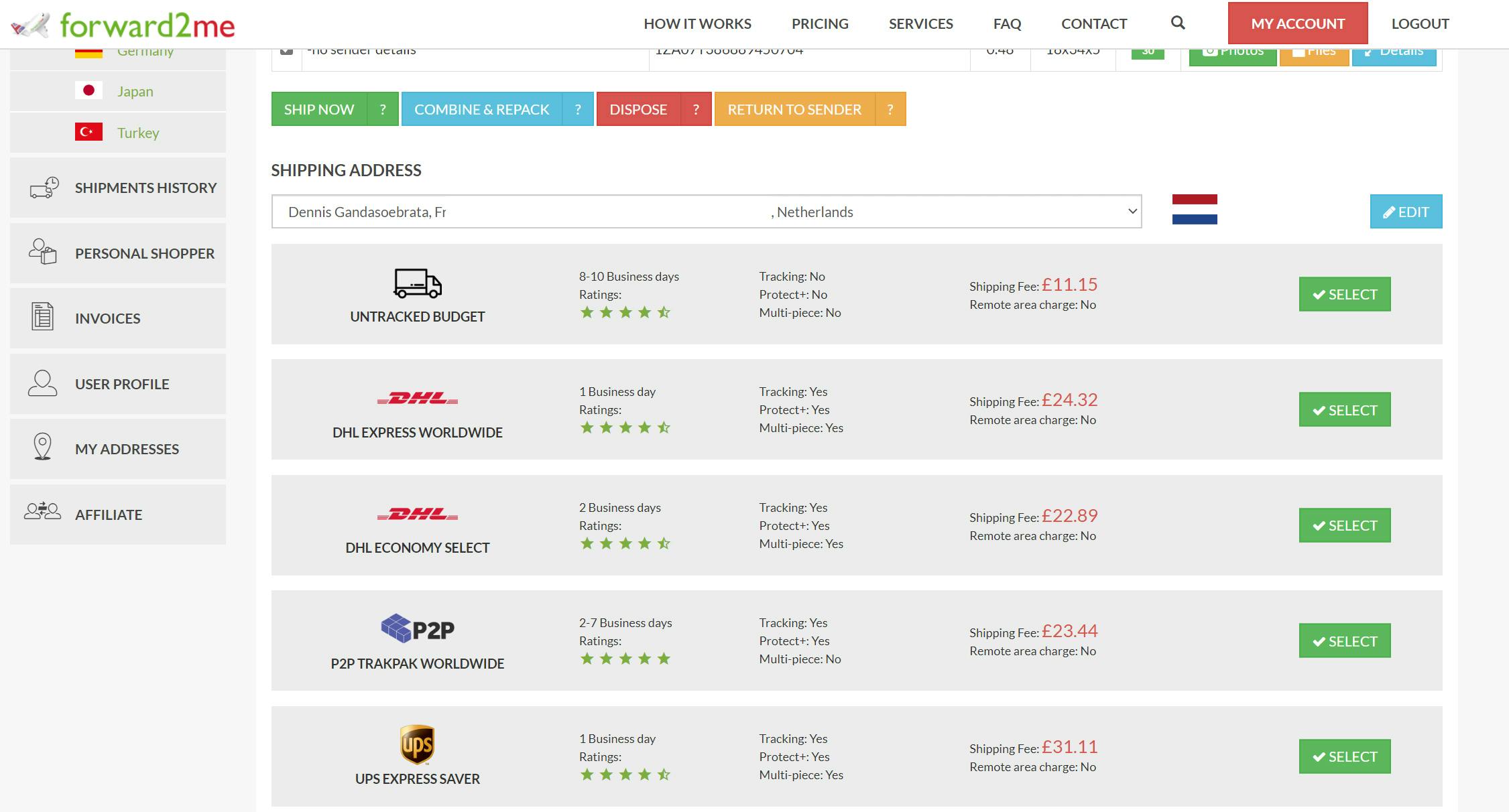This screenshot has width=1509, height=812.
Task: Click the Shipments History truck icon
Action: [44, 188]
